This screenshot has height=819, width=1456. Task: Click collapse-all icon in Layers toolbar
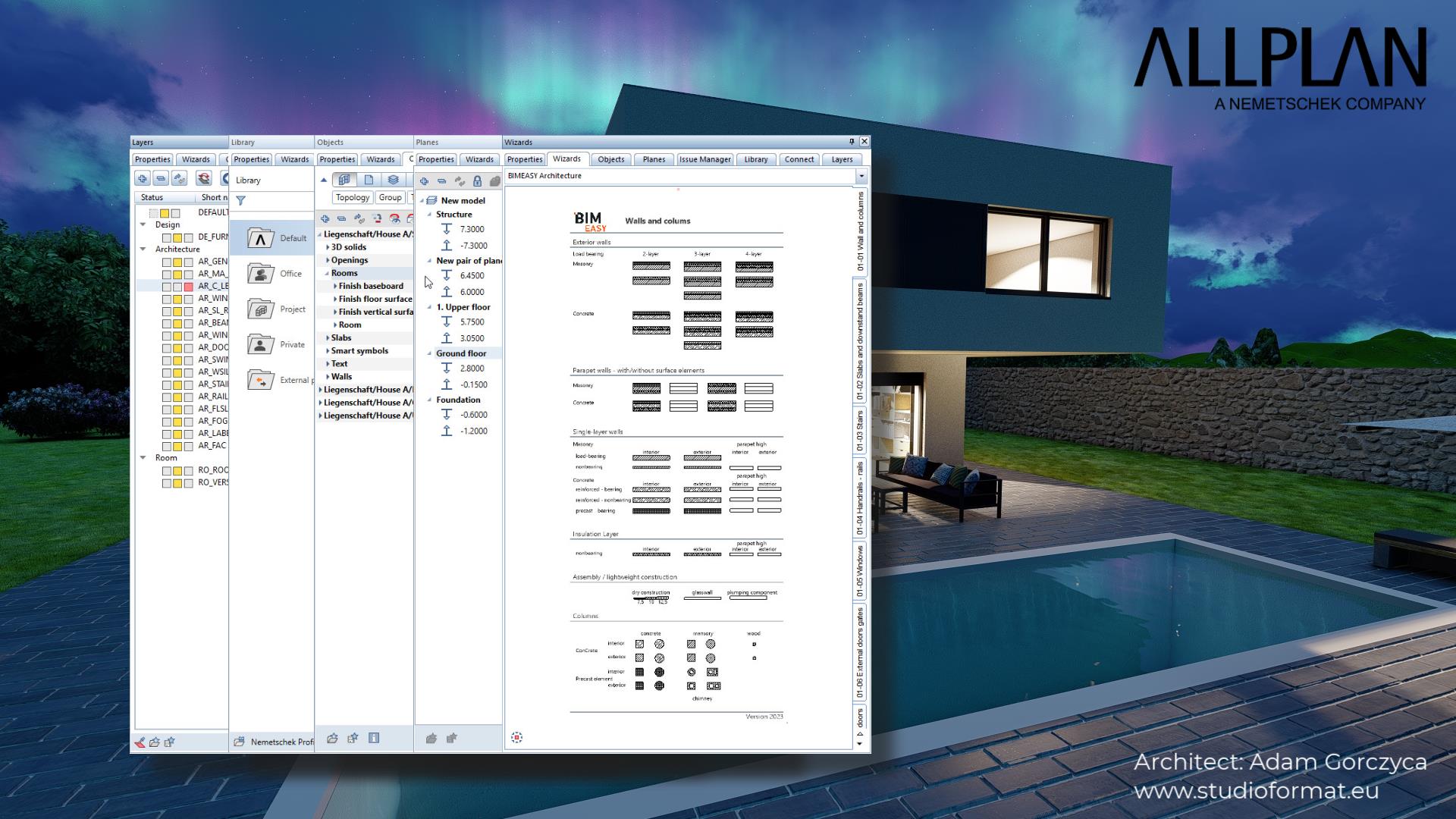coord(160,178)
